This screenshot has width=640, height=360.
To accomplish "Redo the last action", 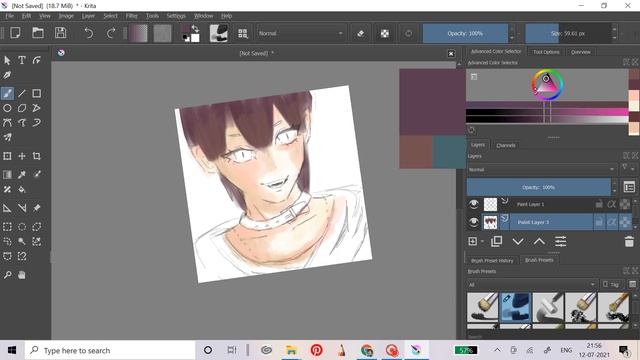I will [x=111, y=33].
